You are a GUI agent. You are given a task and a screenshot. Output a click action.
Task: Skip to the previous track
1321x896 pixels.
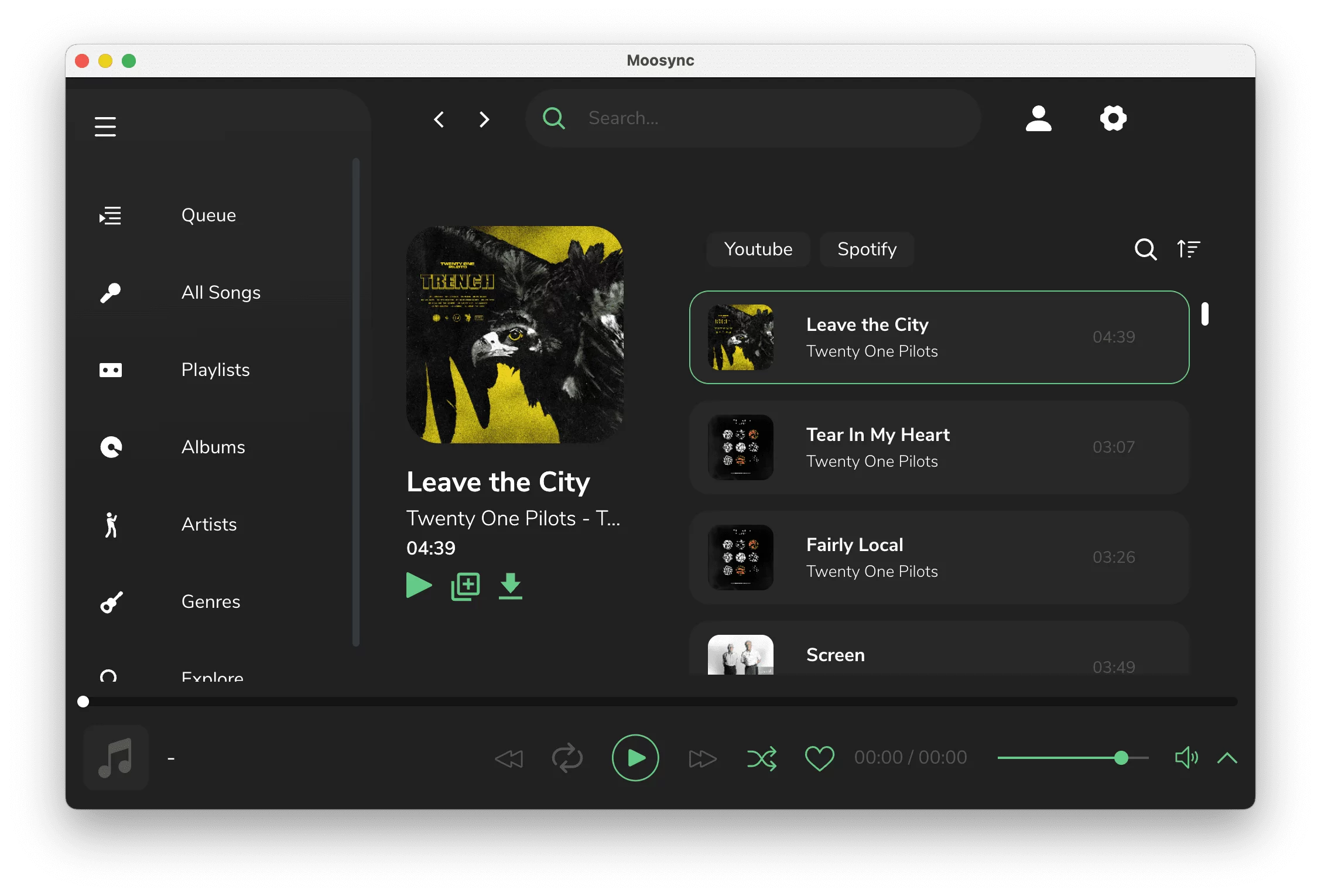click(x=509, y=758)
